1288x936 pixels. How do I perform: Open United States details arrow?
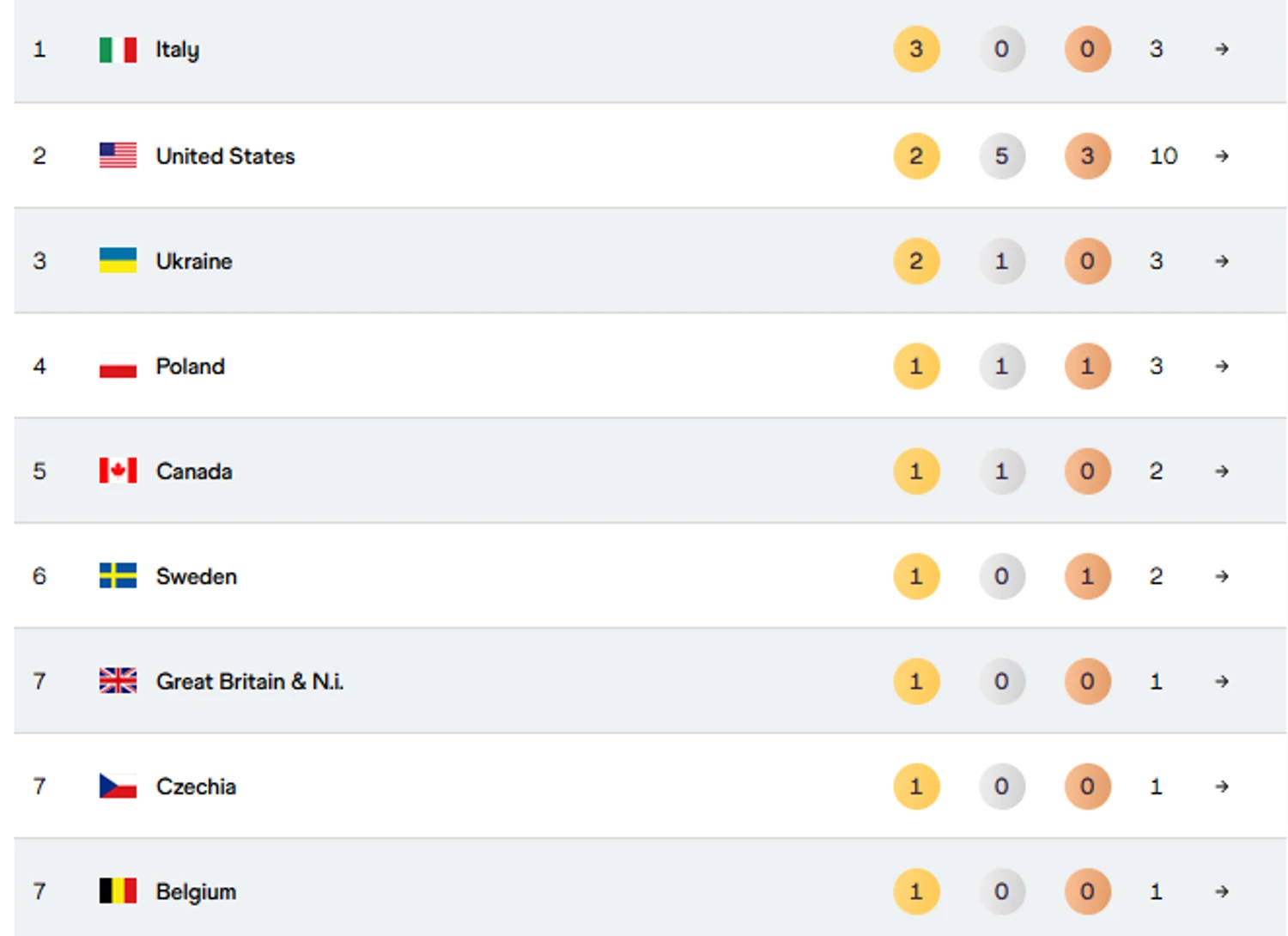click(1222, 155)
